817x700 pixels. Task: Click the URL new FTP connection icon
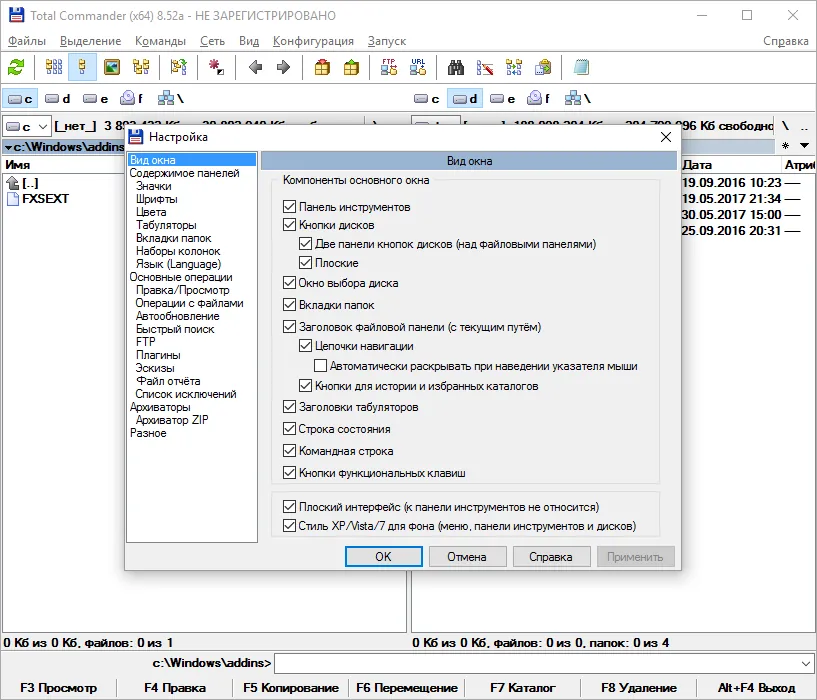(418, 67)
